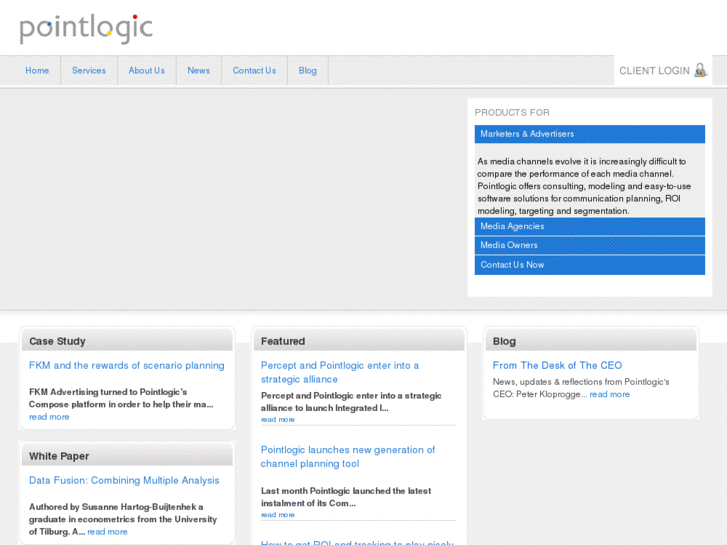Open the Services menu item
Viewport: 727px width, 545px height.
tap(89, 71)
